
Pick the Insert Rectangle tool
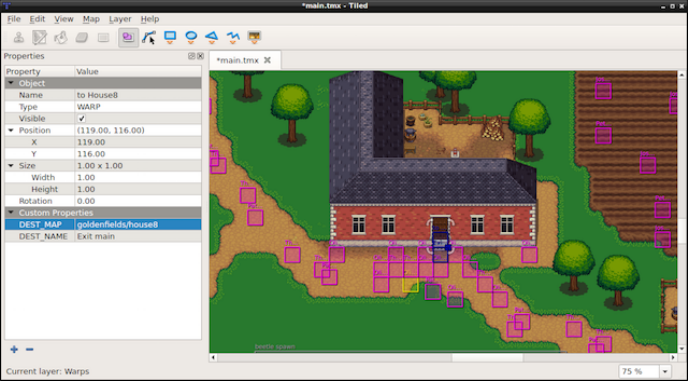[x=170, y=37]
